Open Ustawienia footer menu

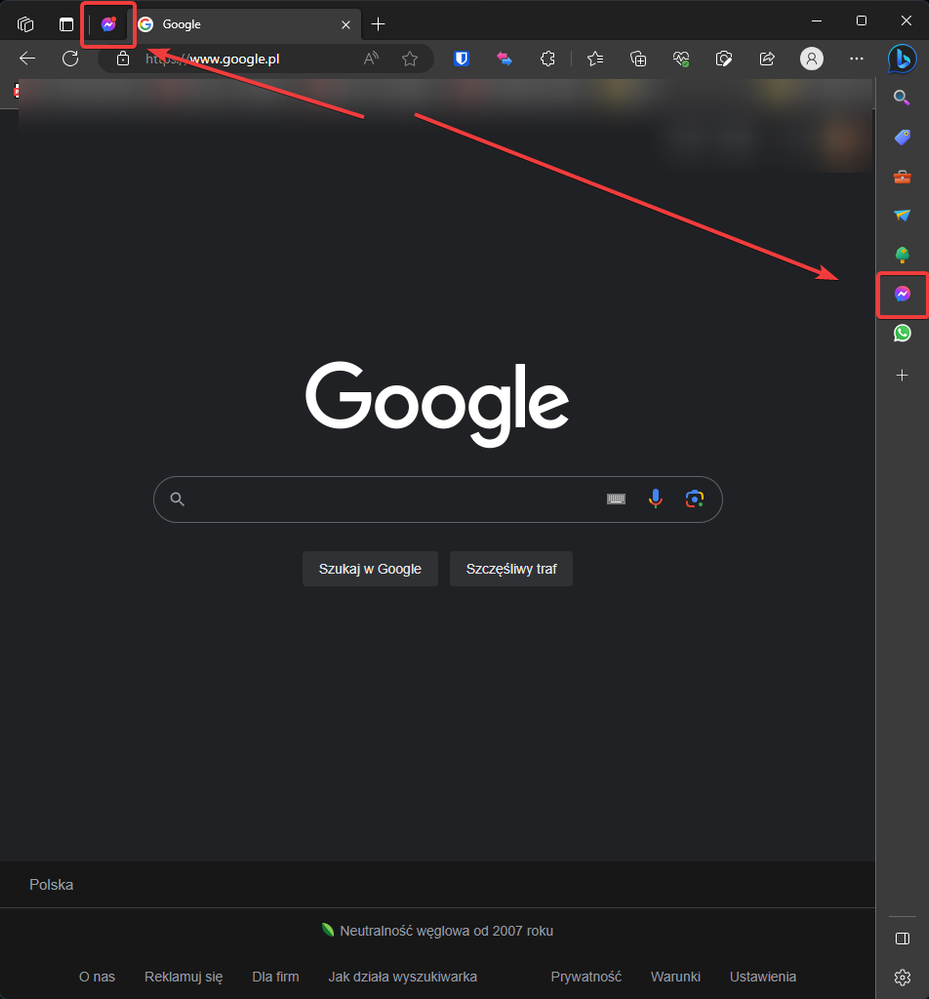click(x=763, y=977)
